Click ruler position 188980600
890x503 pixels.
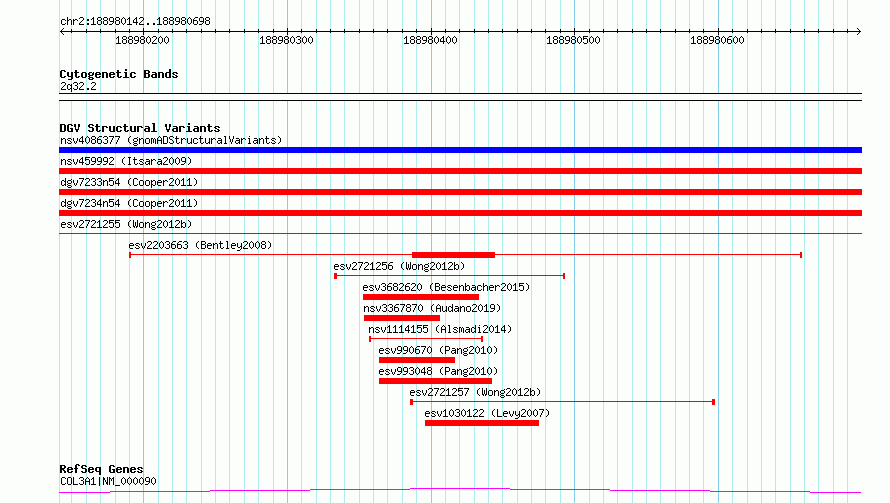(x=717, y=40)
